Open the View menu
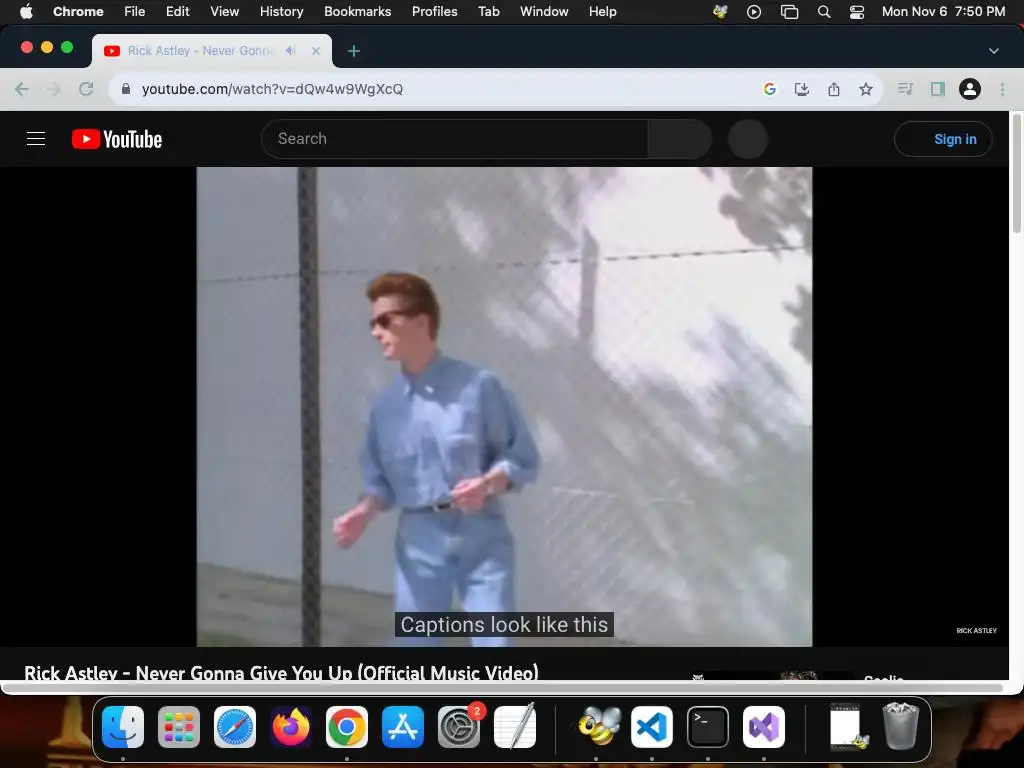The height and width of the screenshot is (768, 1024). pos(225,11)
